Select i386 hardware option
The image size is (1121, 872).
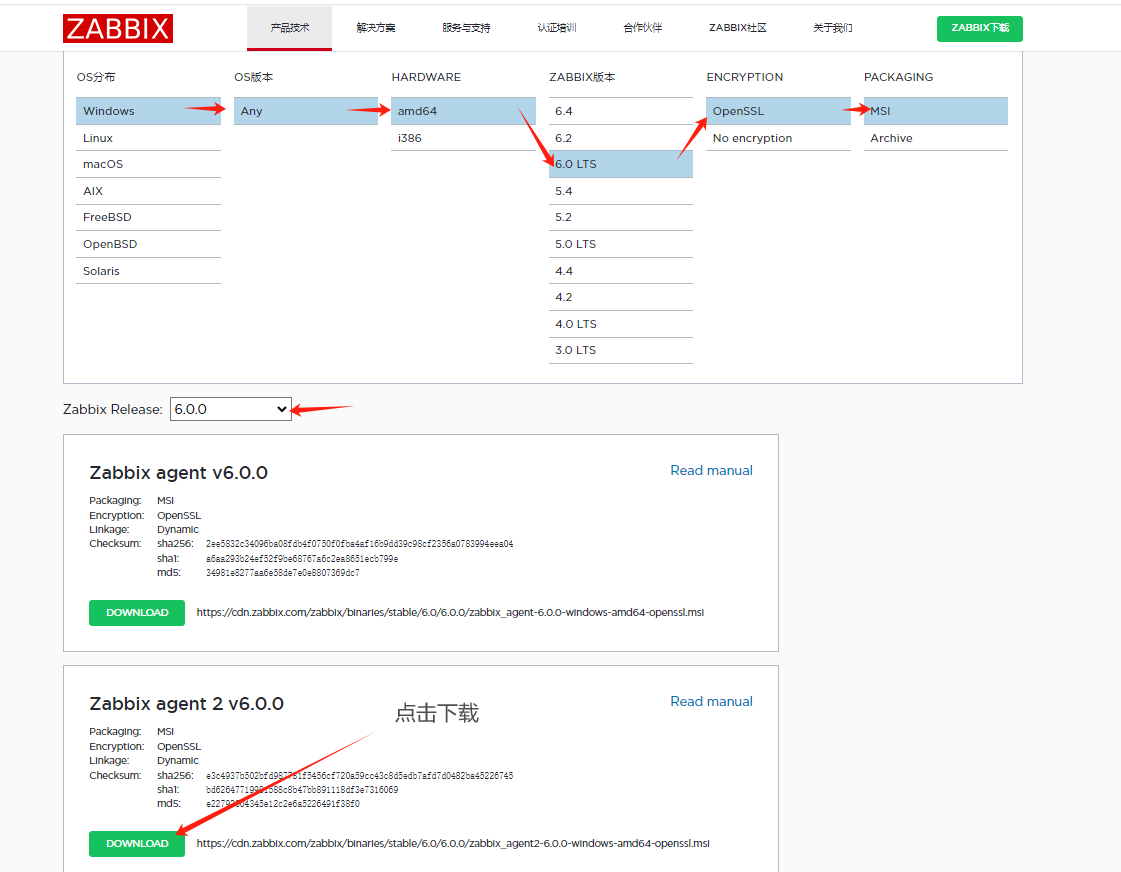coord(463,138)
